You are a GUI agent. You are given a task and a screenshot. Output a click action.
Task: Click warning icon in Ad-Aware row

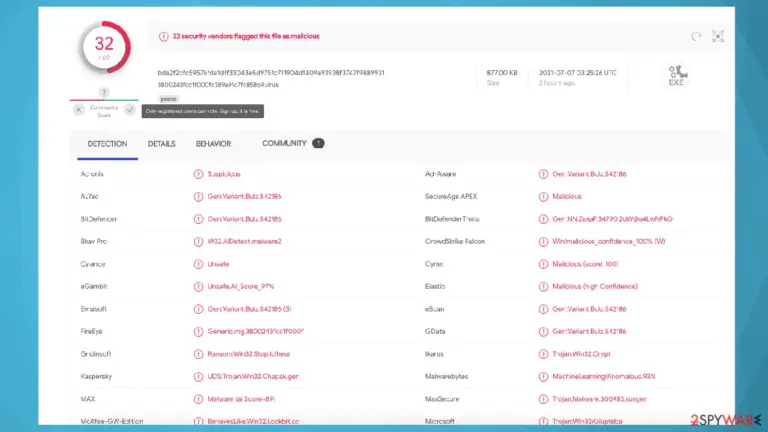[543, 174]
